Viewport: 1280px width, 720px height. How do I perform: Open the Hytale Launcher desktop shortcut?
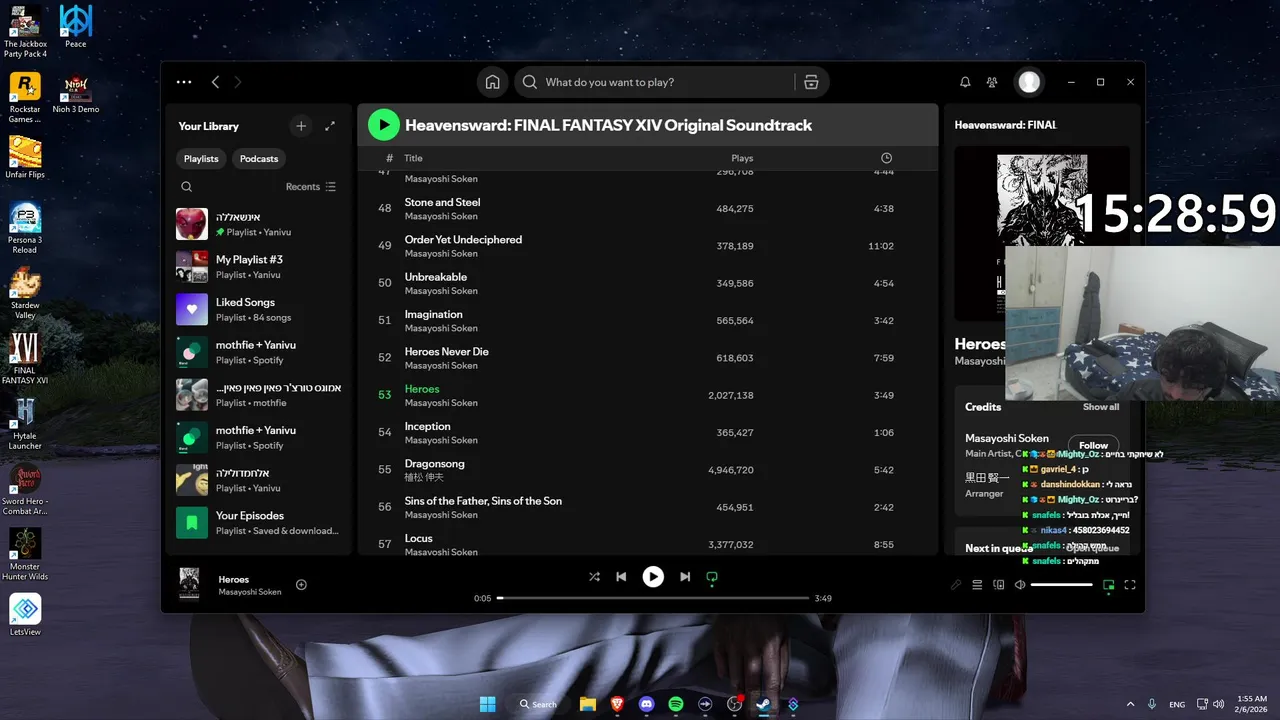tap(25, 424)
